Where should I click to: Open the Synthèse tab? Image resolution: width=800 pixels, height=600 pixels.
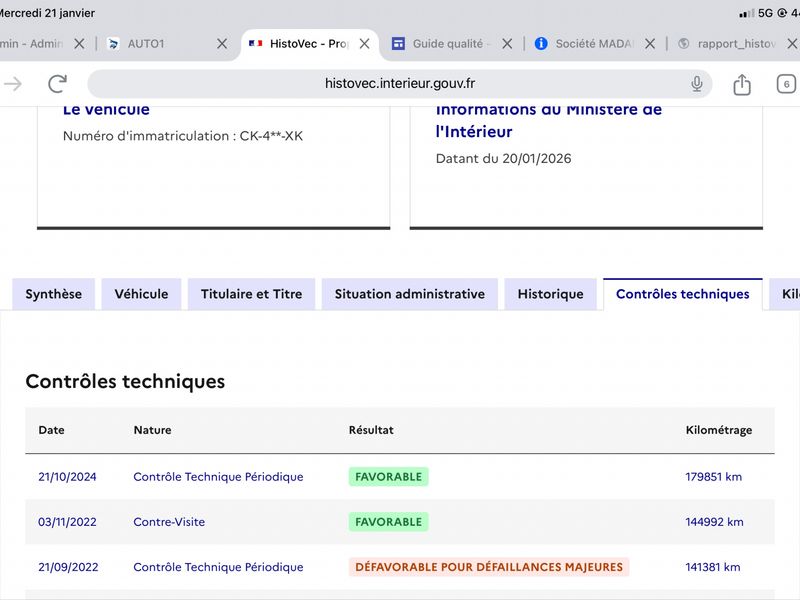[x=54, y=294]
